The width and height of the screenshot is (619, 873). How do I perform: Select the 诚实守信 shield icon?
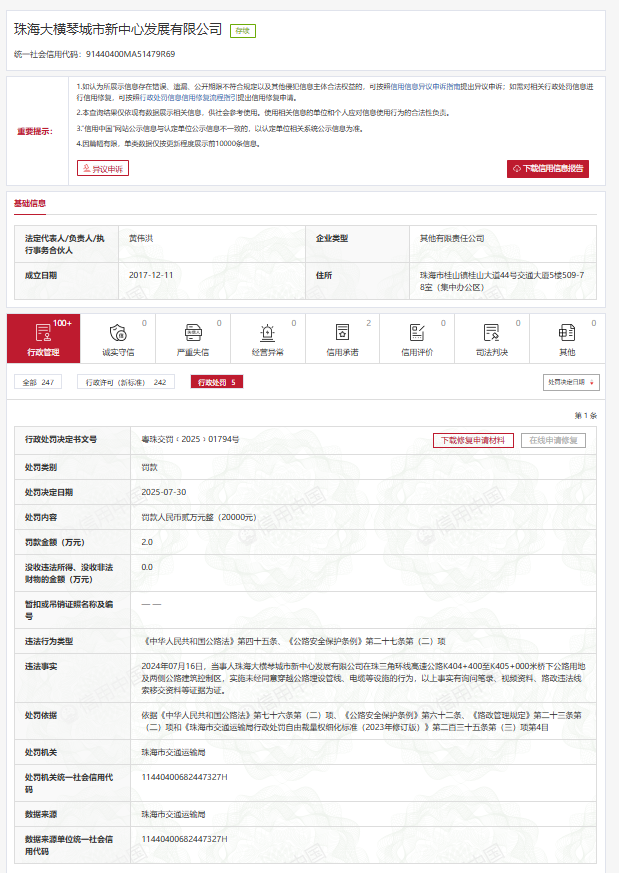coord(118,332)
